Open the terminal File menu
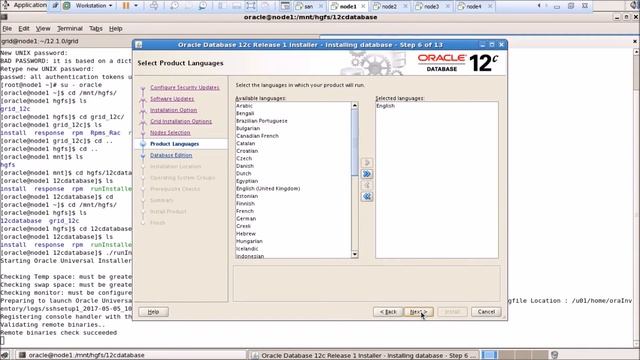Screen dimensions: 640x360 point(7,29)
